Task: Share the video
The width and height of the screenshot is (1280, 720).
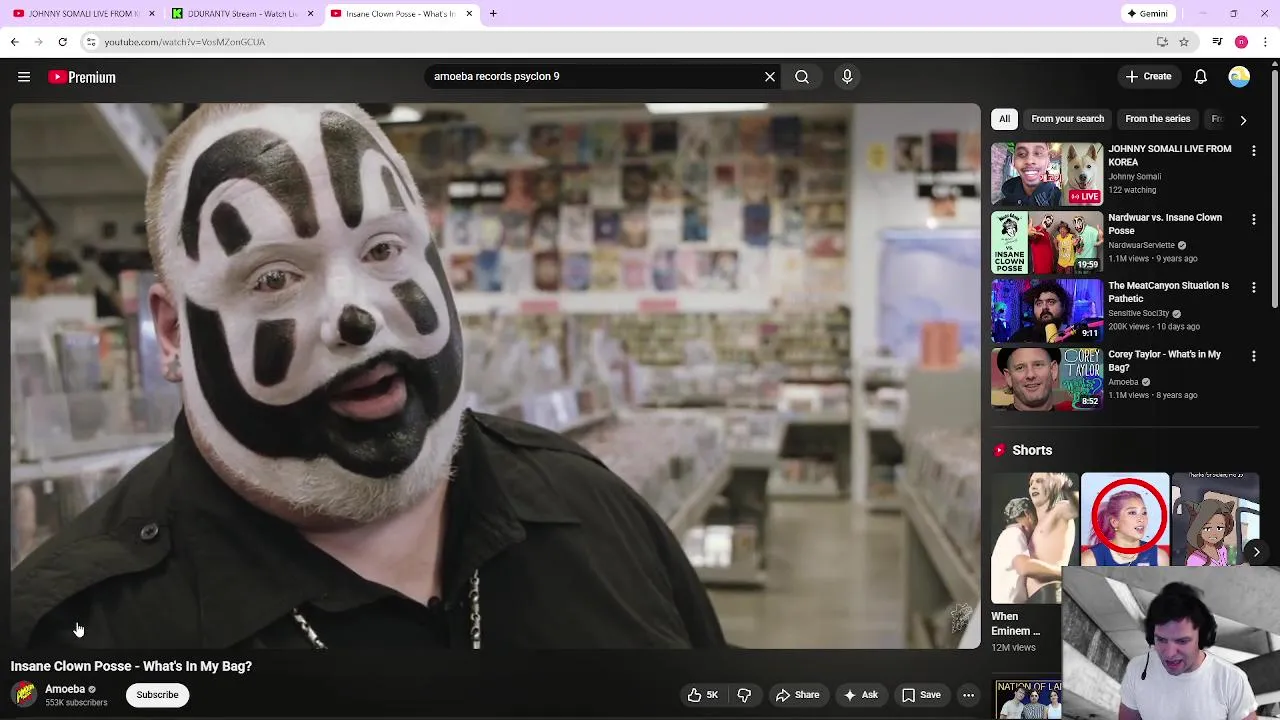Action: (x=798, y=695)
